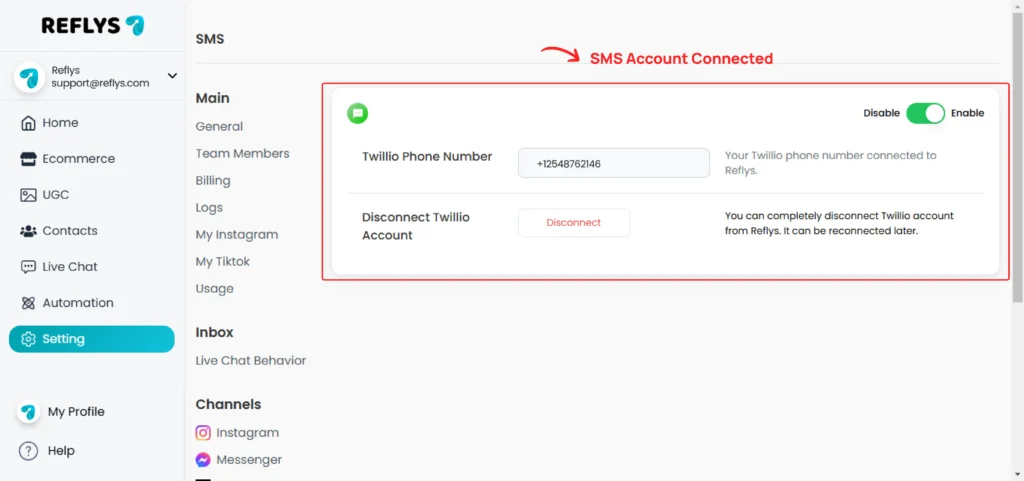Click the 'Enable' label beside toggle
The height and width of the screenshot is (481, 1024).
click(967, 113)
